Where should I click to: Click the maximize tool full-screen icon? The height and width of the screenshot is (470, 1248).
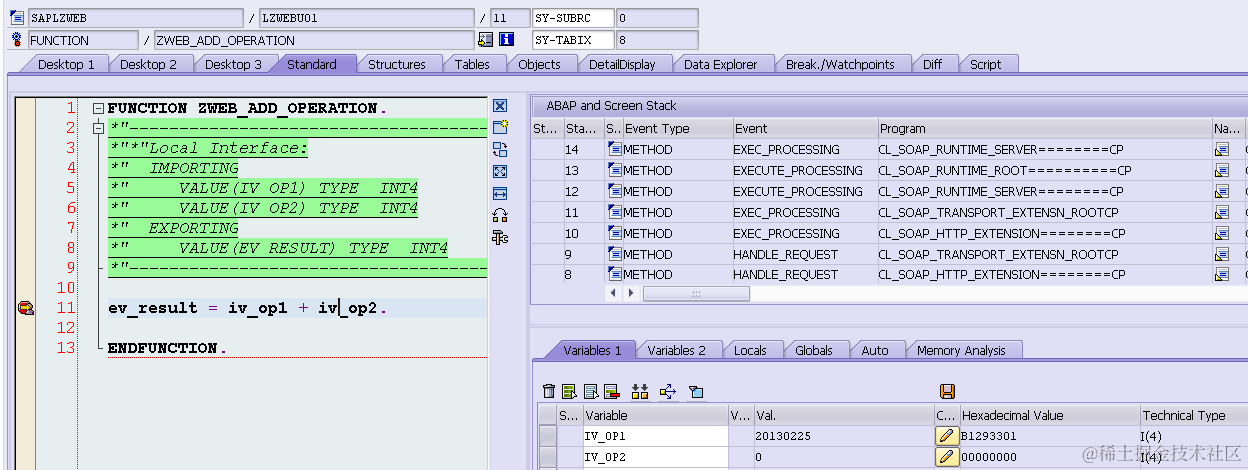(x=500, y=171)
